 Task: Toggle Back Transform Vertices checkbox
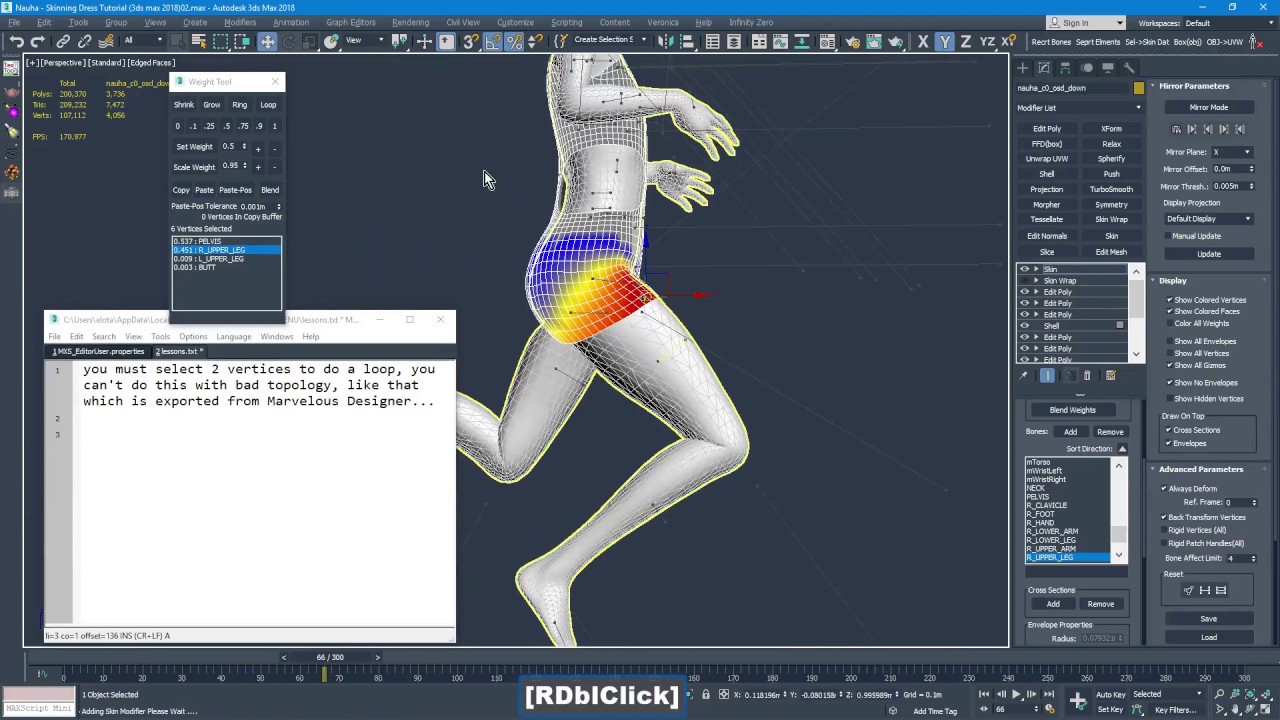(1163, 517)
